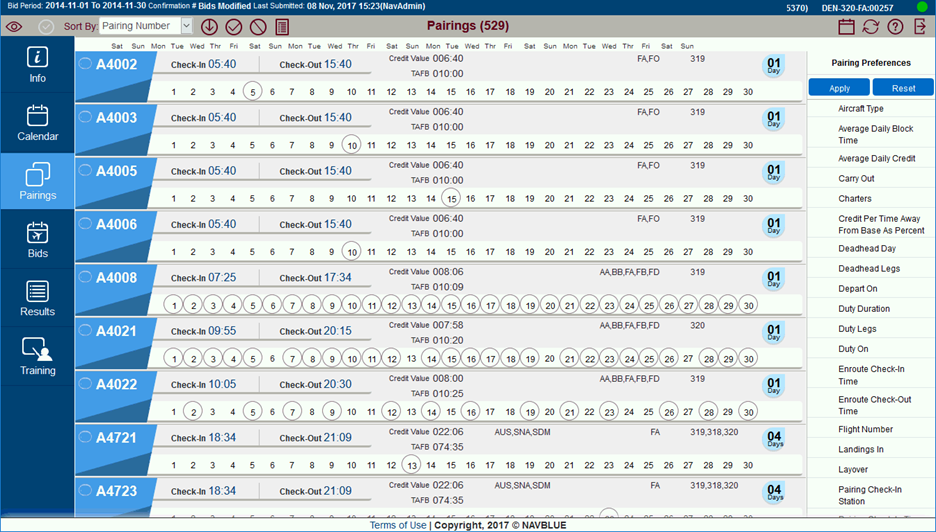Open the Enroute Check-In Time preference
Screen dimensions: 936x532
point(871,375)
